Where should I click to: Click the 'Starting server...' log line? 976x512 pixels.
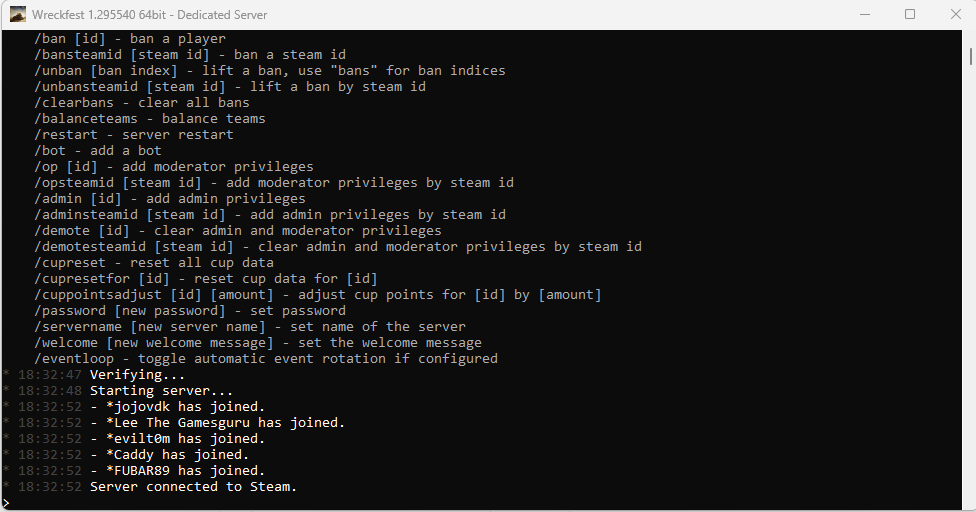161,391
